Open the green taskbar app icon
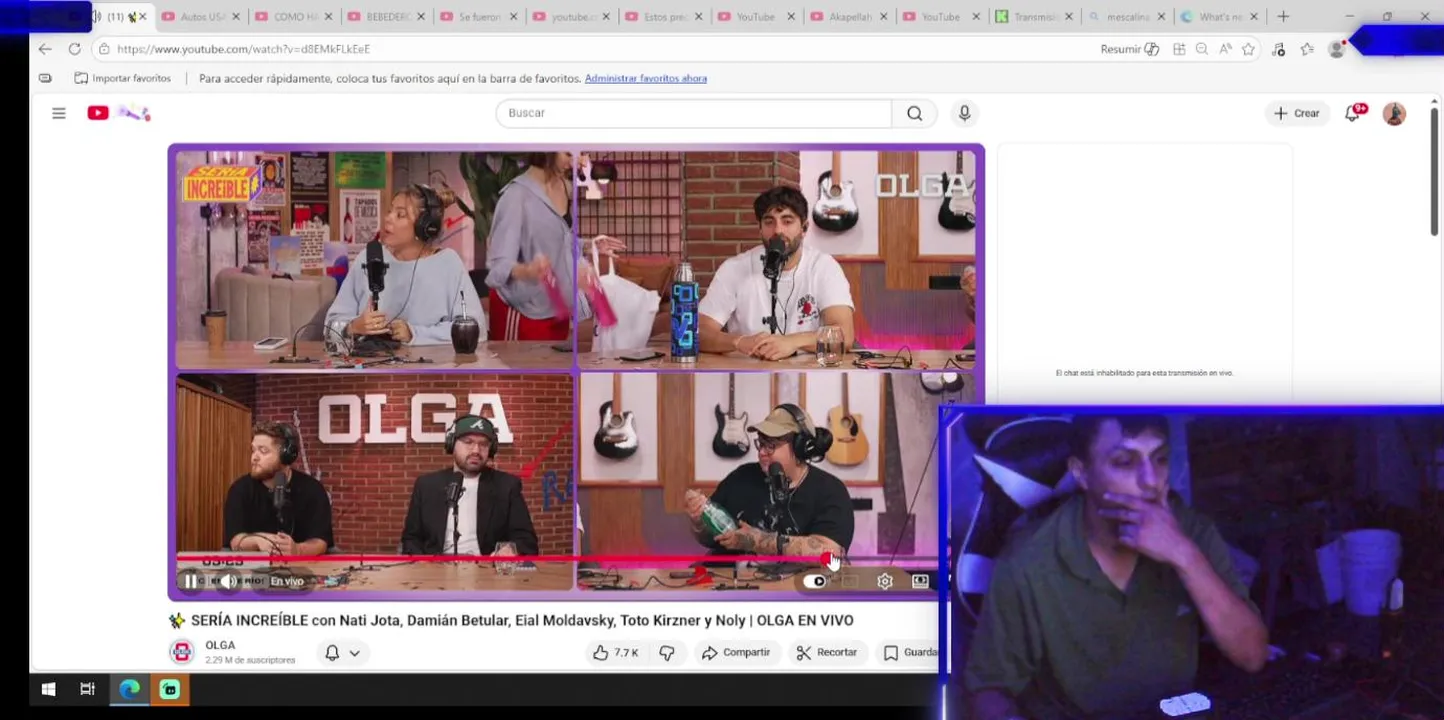Viewport: 1444px width, 720px height. pos(170,689)
